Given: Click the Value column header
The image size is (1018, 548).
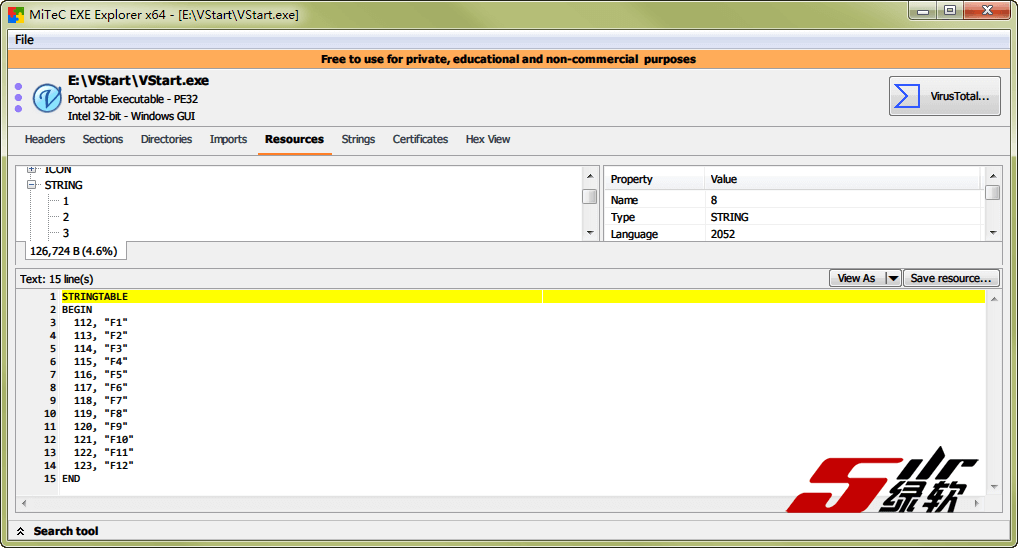Looking at the screenshot, I should (723, 179).
